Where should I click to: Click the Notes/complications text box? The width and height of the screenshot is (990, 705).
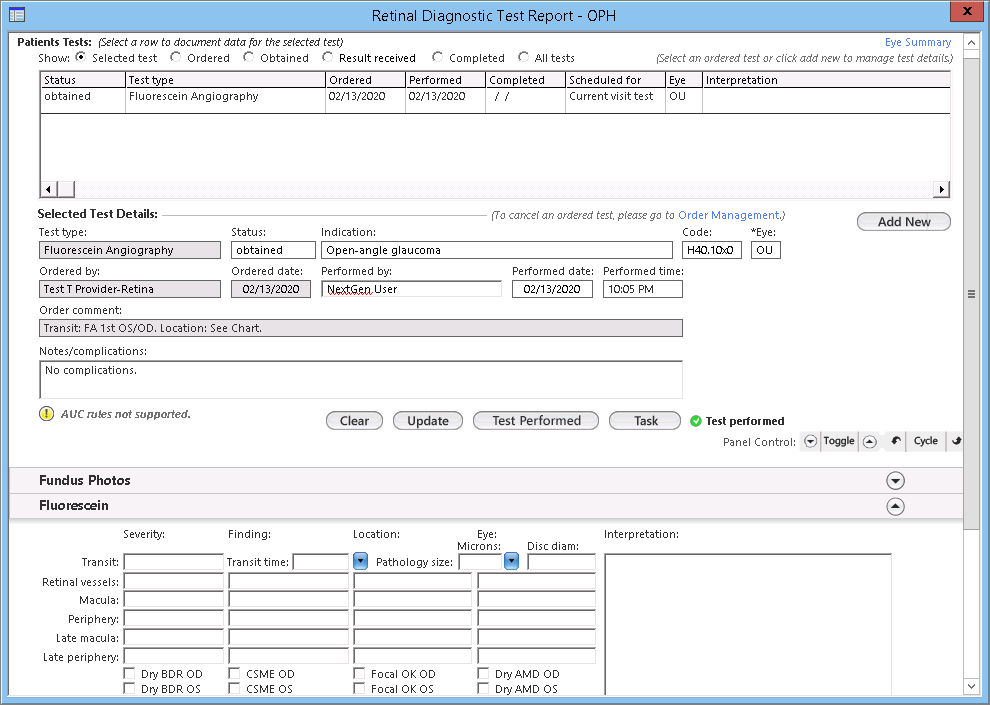361,379
